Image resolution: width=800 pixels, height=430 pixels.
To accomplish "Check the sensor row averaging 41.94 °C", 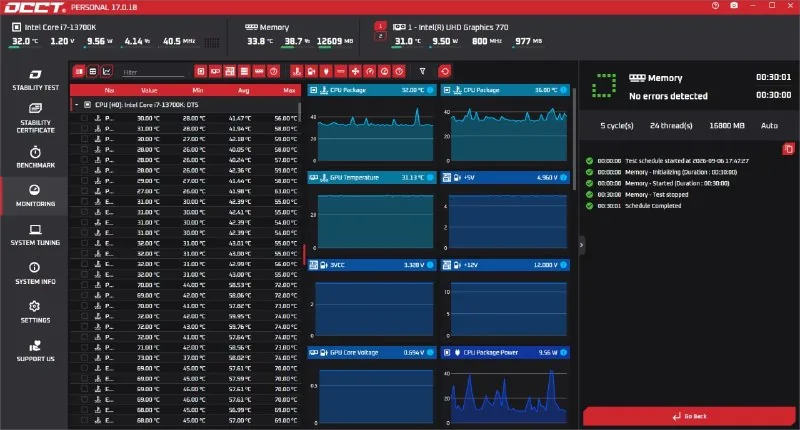I will click(x=84, y=129).
